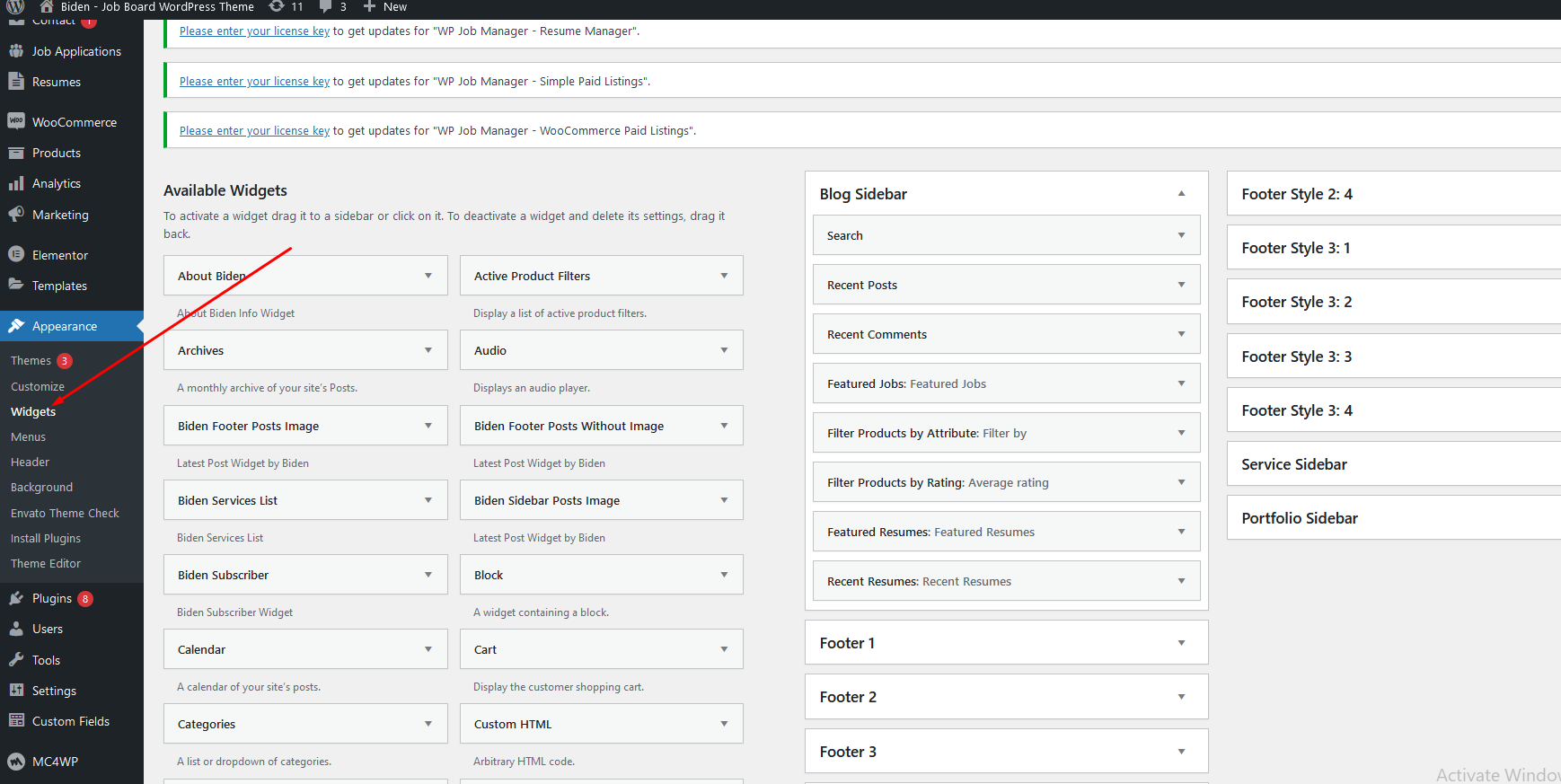Select the Cart widget title
Screen dimensions: 1561x784
pos(485,649)
